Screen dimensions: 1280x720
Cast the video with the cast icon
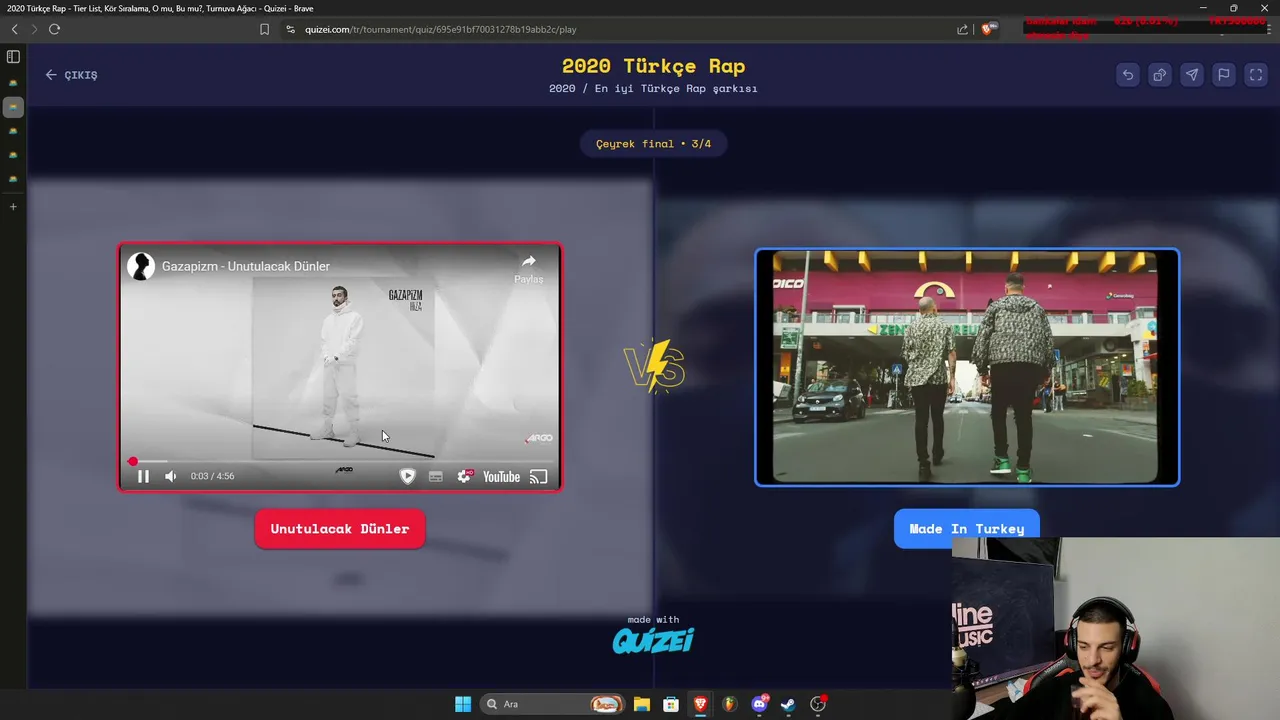(x=539, y=477)
